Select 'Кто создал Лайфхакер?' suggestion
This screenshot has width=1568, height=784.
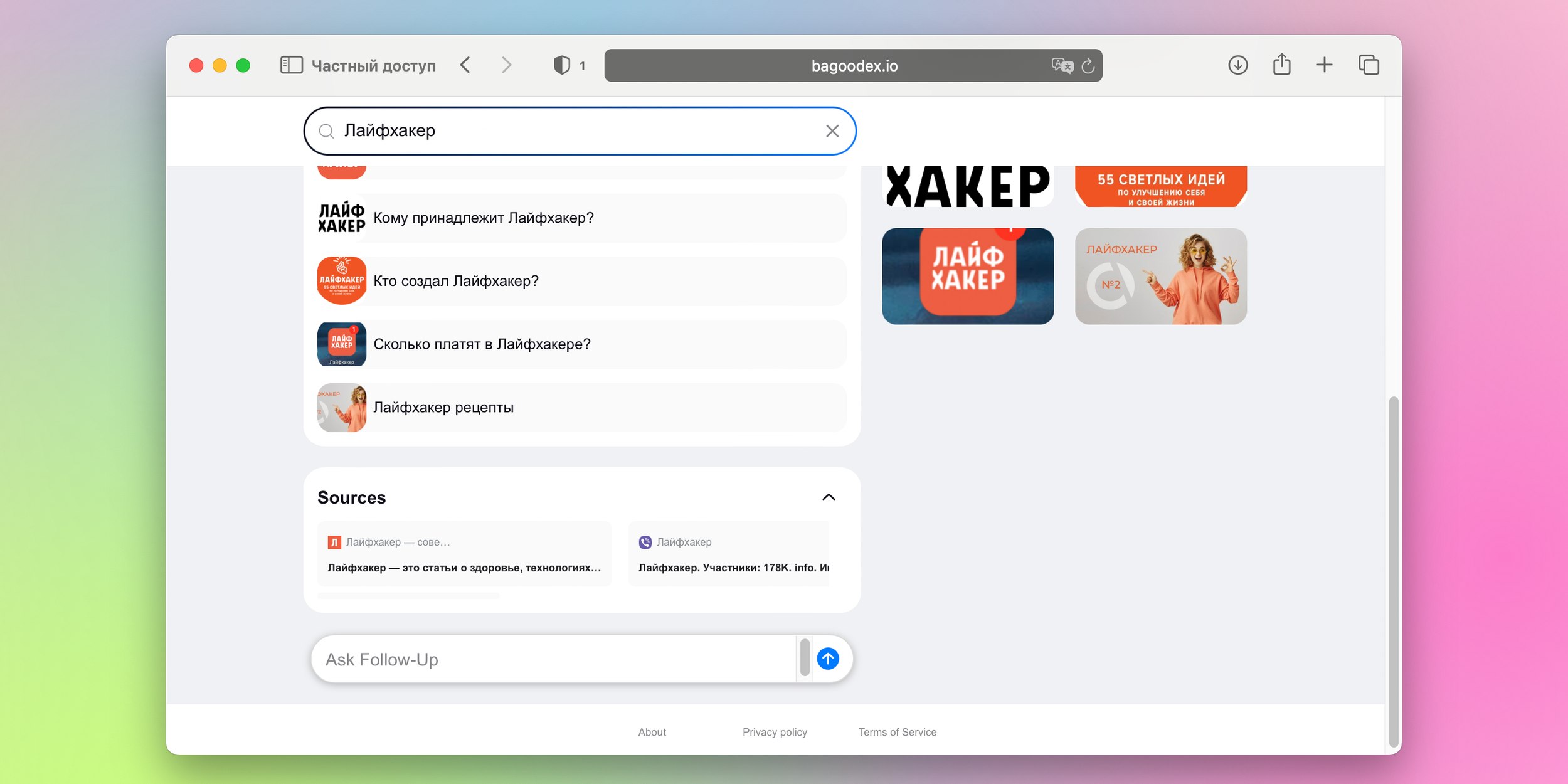582,281
